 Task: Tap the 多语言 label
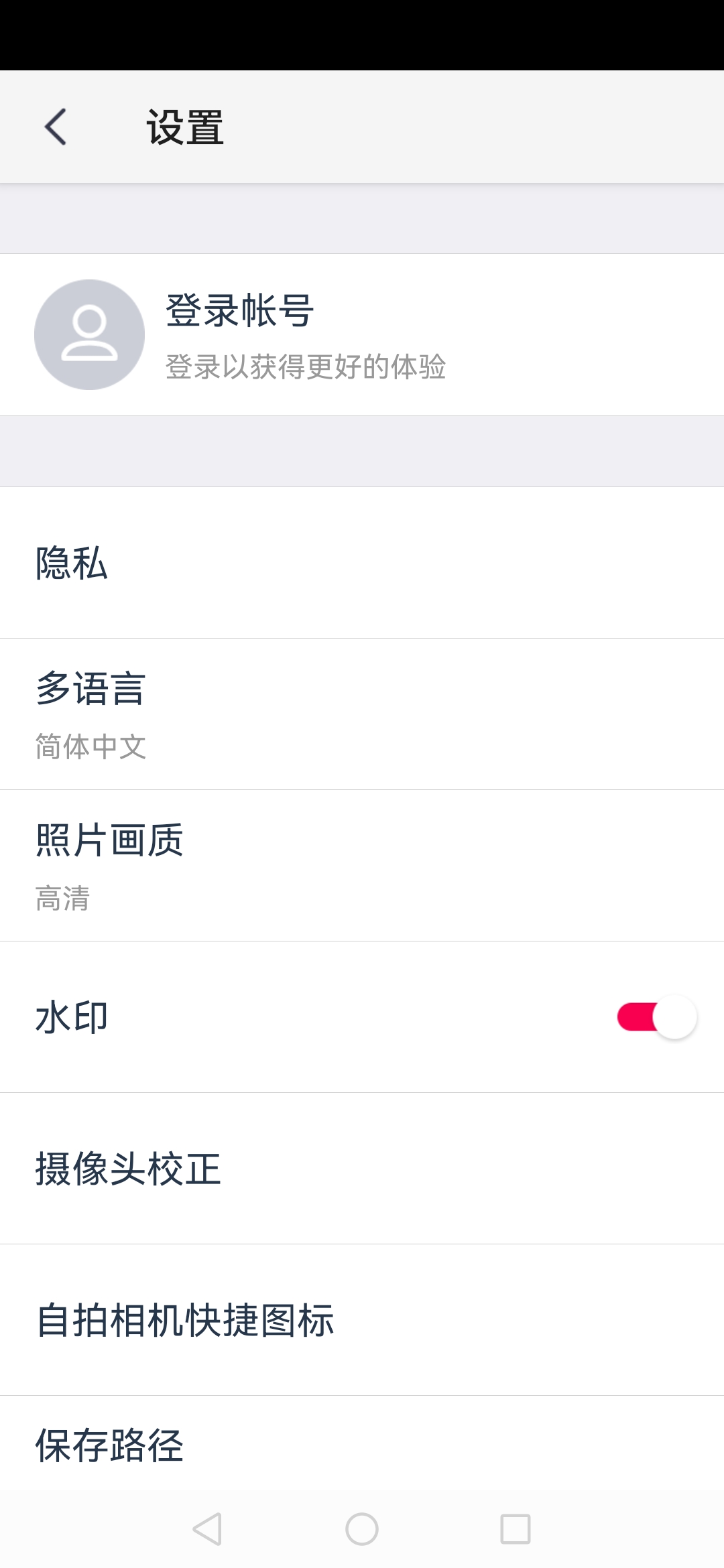(x=90, y=689)
